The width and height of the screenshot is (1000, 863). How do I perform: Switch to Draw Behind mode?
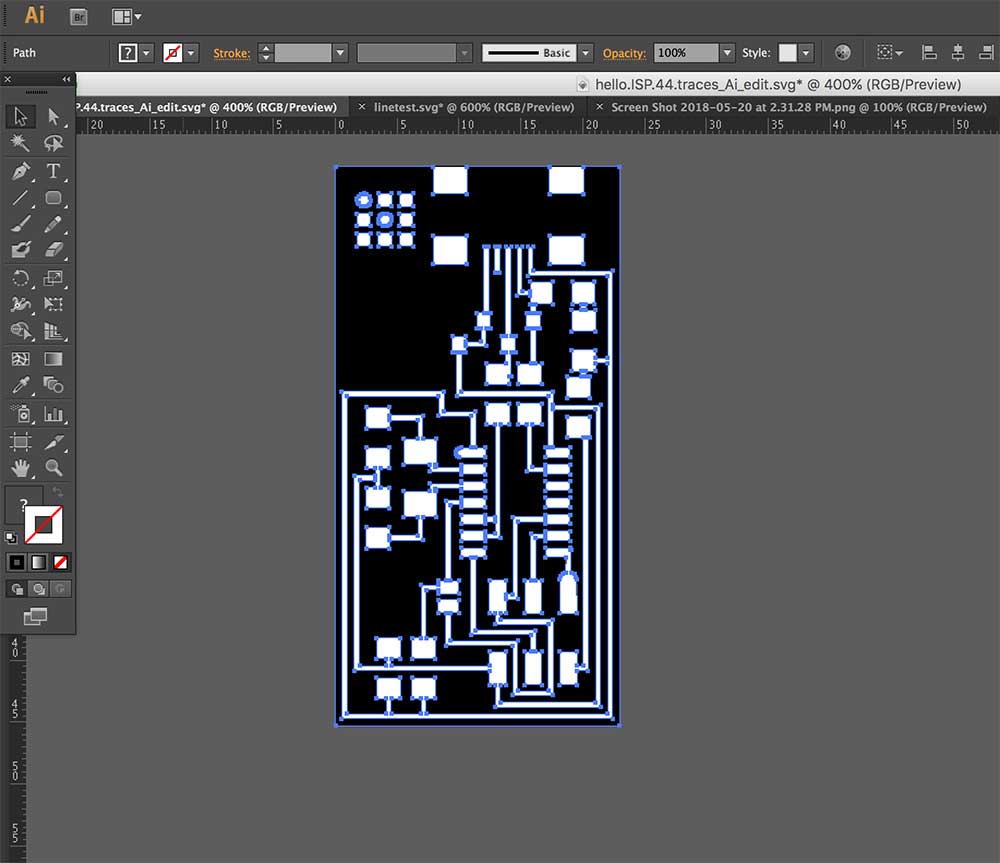point(39,589)
